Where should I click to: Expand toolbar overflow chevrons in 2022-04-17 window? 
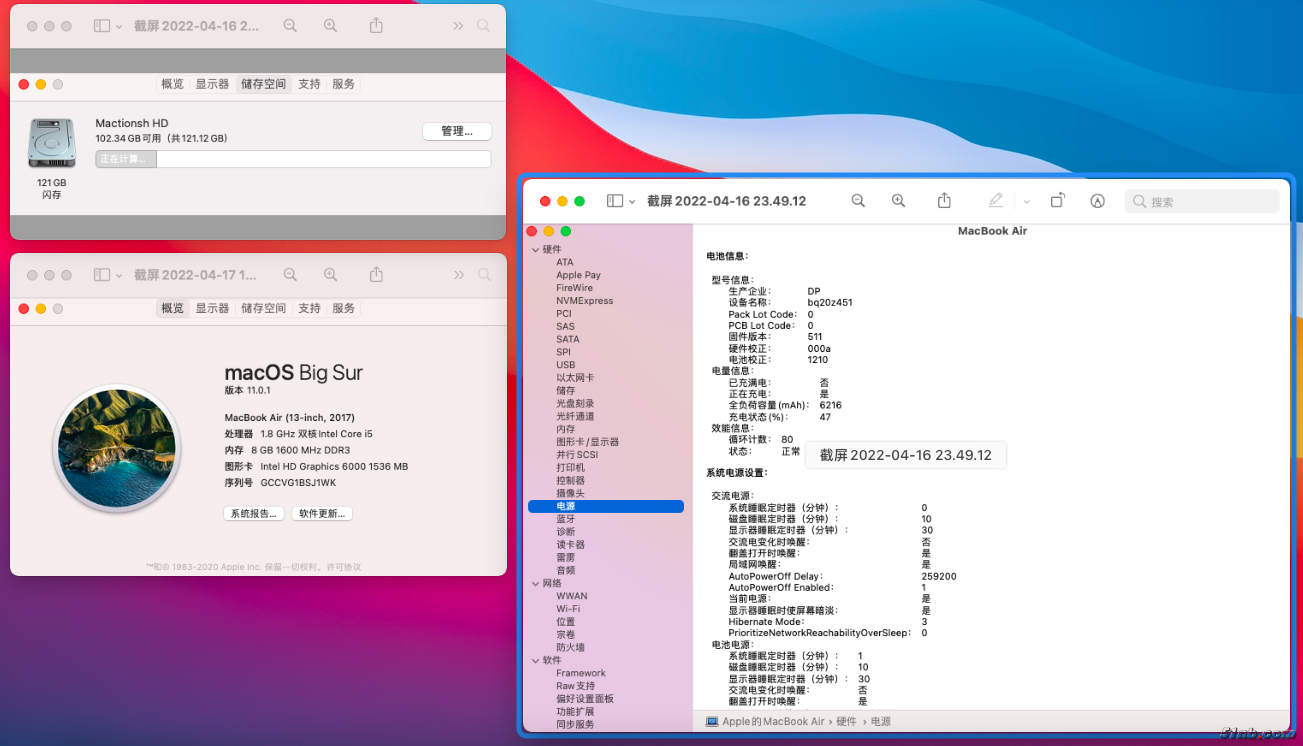coord(458,275)
